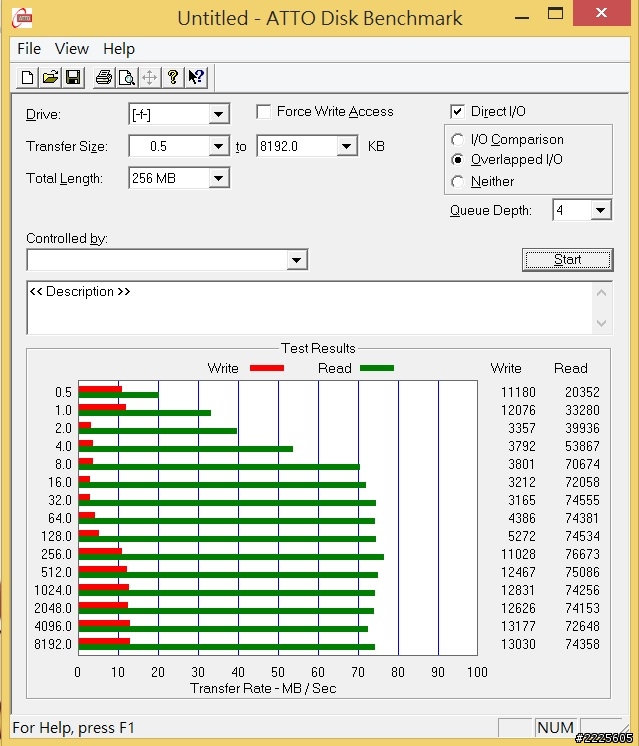Viewport: 639px width, 746px height.
Task: Expand the maximum Transfer Size dropdown showing 8192.0
Action: (347, 146)
